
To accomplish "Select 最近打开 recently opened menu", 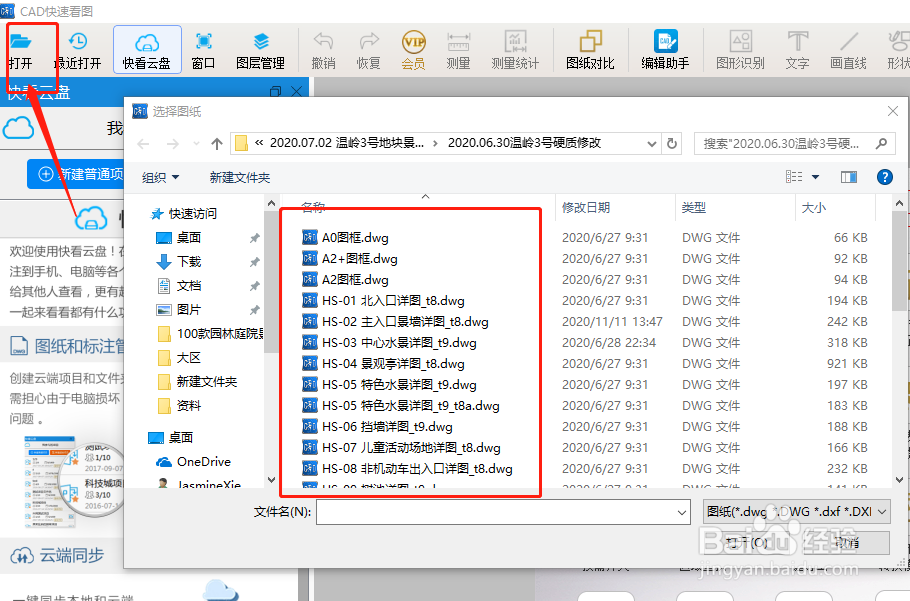I will [x=78, y=48].
